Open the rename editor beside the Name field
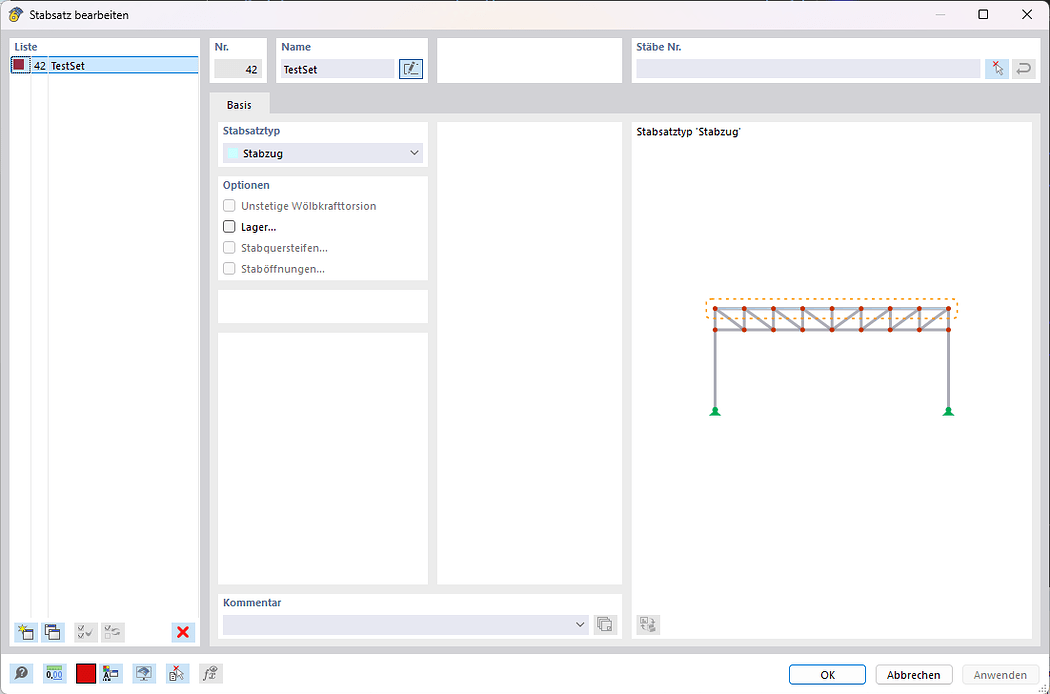 click(410, 68)
